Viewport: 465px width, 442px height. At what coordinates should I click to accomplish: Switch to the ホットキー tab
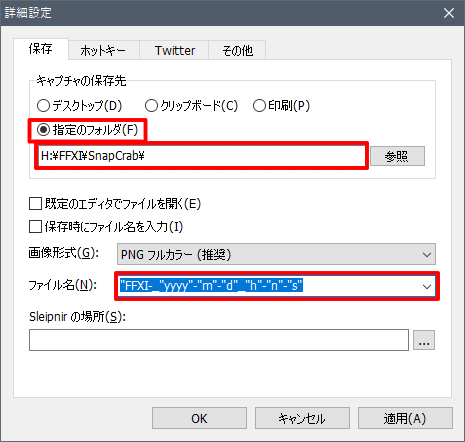click(x=103, y=50)
